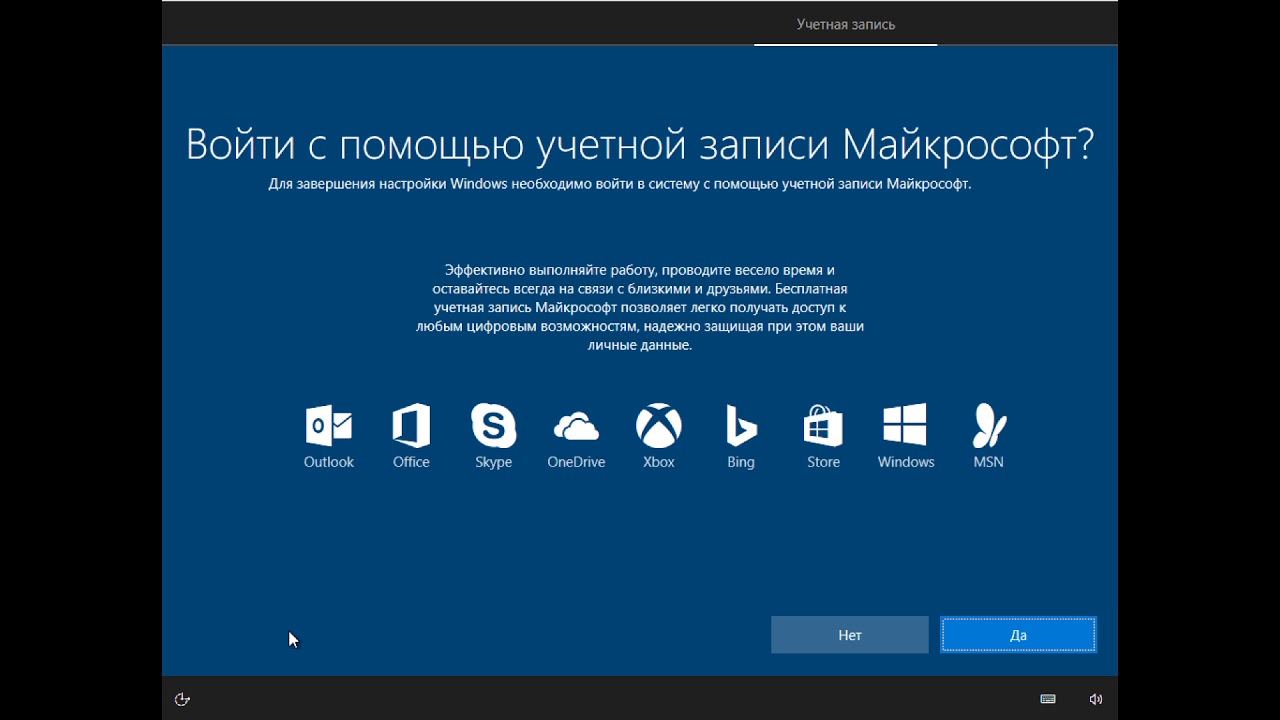Screen dimensions: 1280x720
Task: Click the Bing logo icon
Action: pos(741,426)
